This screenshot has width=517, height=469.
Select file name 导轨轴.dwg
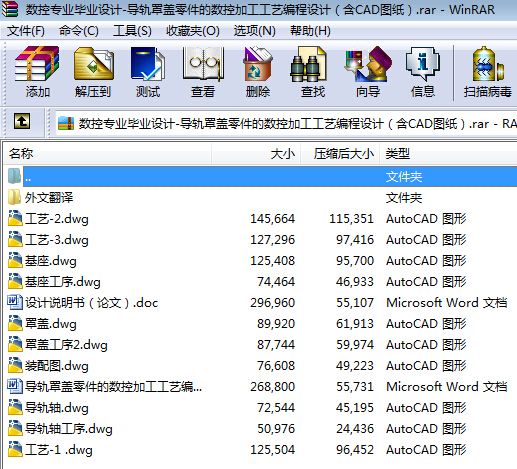coord(57,408)
